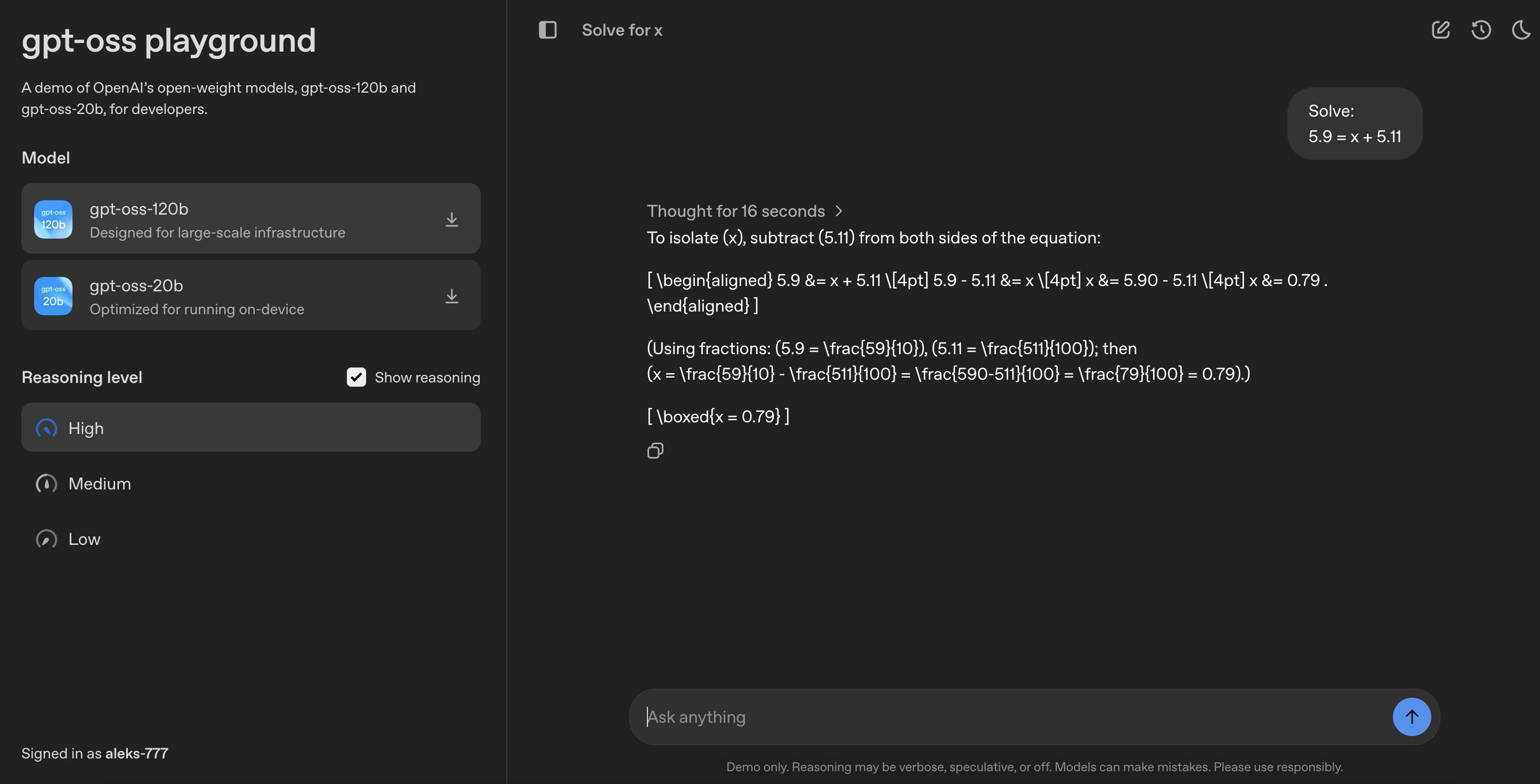Download gpt-oss-120b weights icon

pyautogui.click(x=451, y=219)
